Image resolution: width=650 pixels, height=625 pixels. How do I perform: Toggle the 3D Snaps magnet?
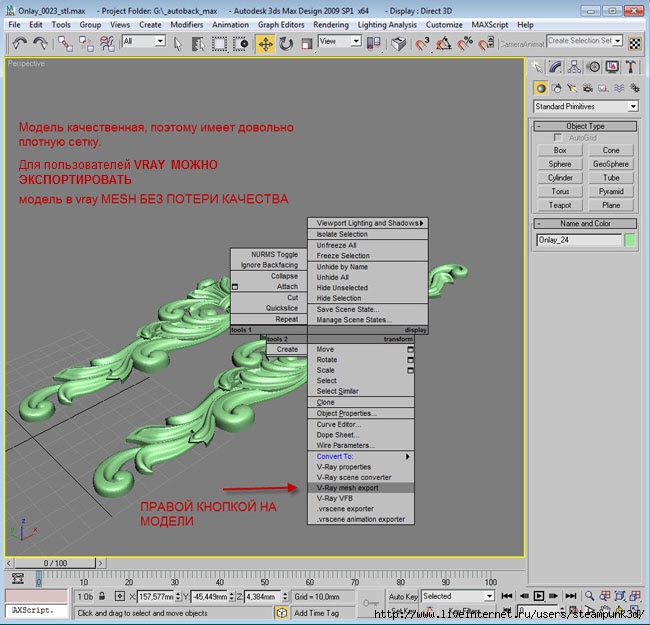(x=422, y=43)
